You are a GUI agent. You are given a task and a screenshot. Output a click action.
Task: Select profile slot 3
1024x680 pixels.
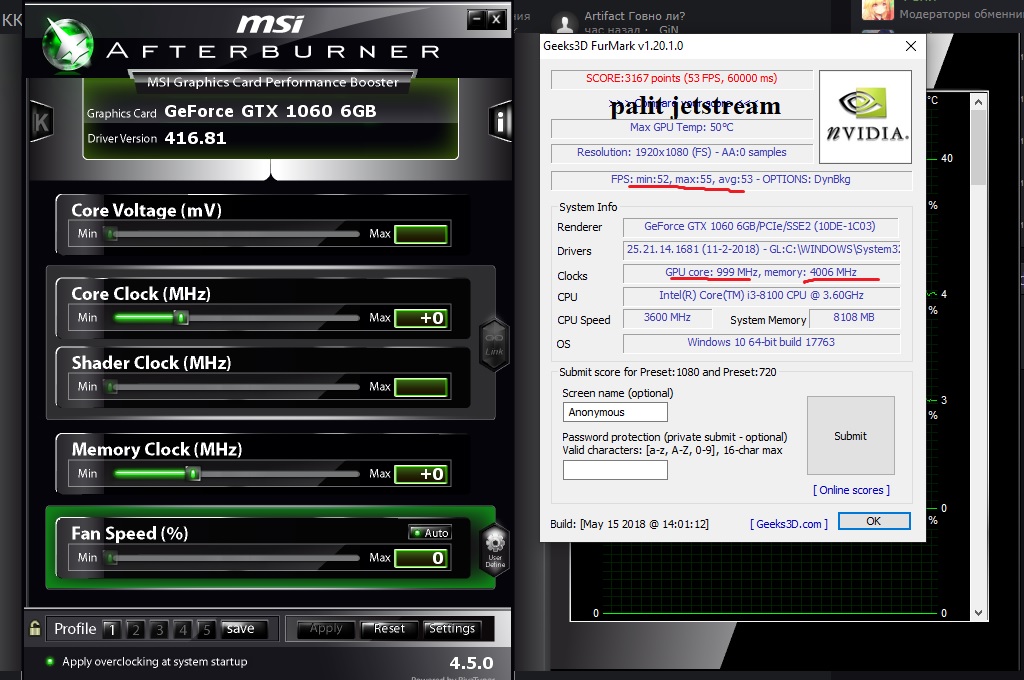pyautogui.click(x=159, y=629)
